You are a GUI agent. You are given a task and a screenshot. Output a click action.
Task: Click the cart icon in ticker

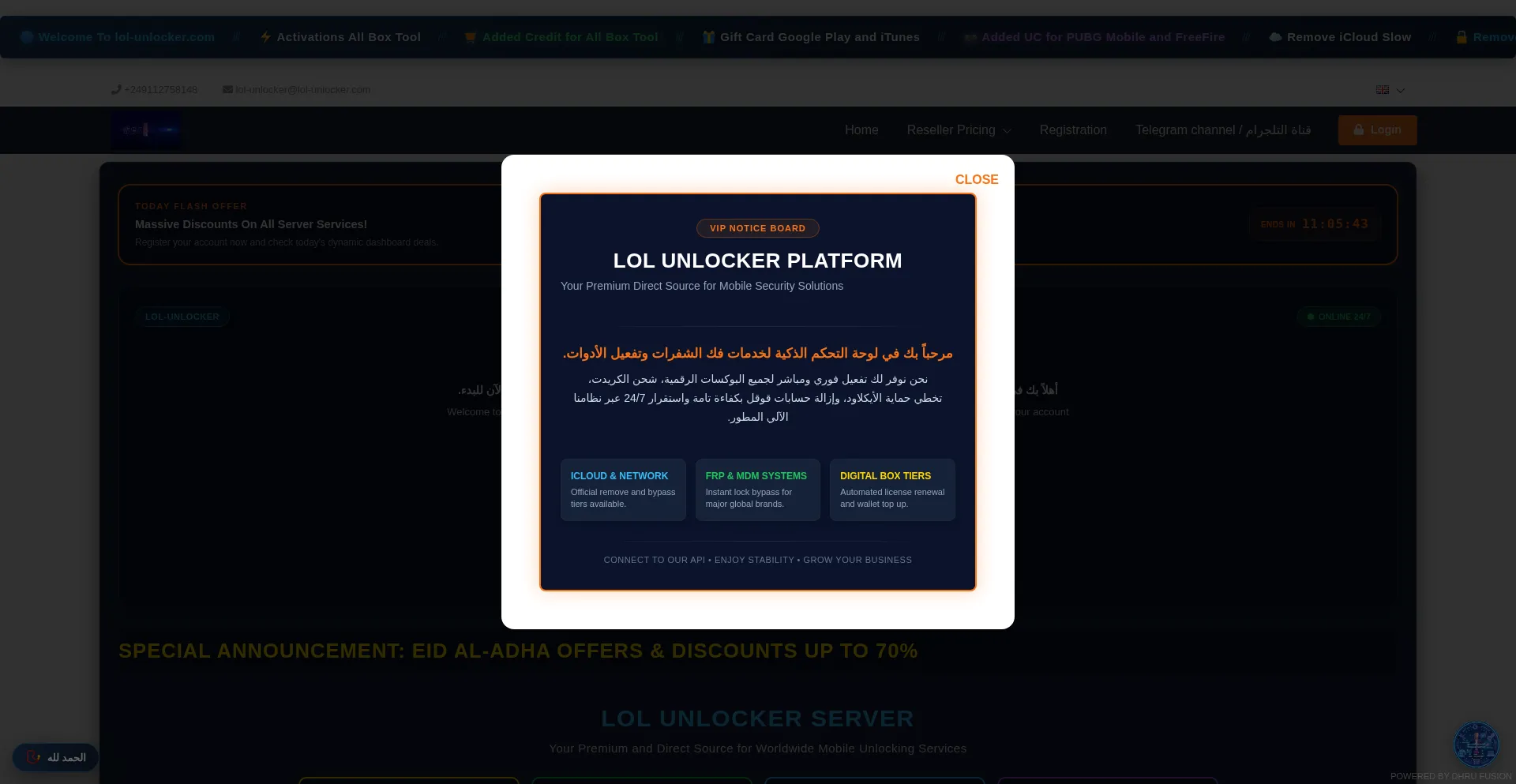(x=471, y=37)
